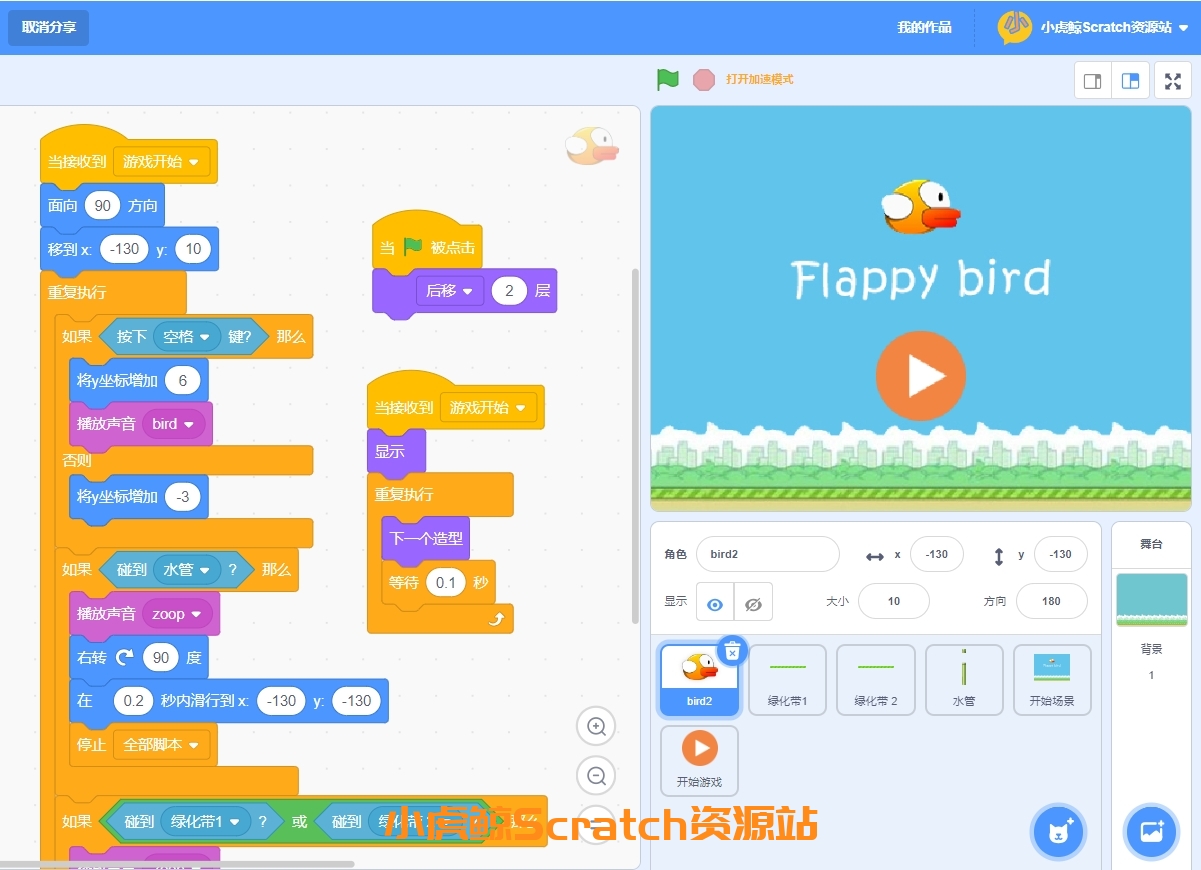Click the 小虎鲸Scratch资源站 username

tap(1106, 28)
